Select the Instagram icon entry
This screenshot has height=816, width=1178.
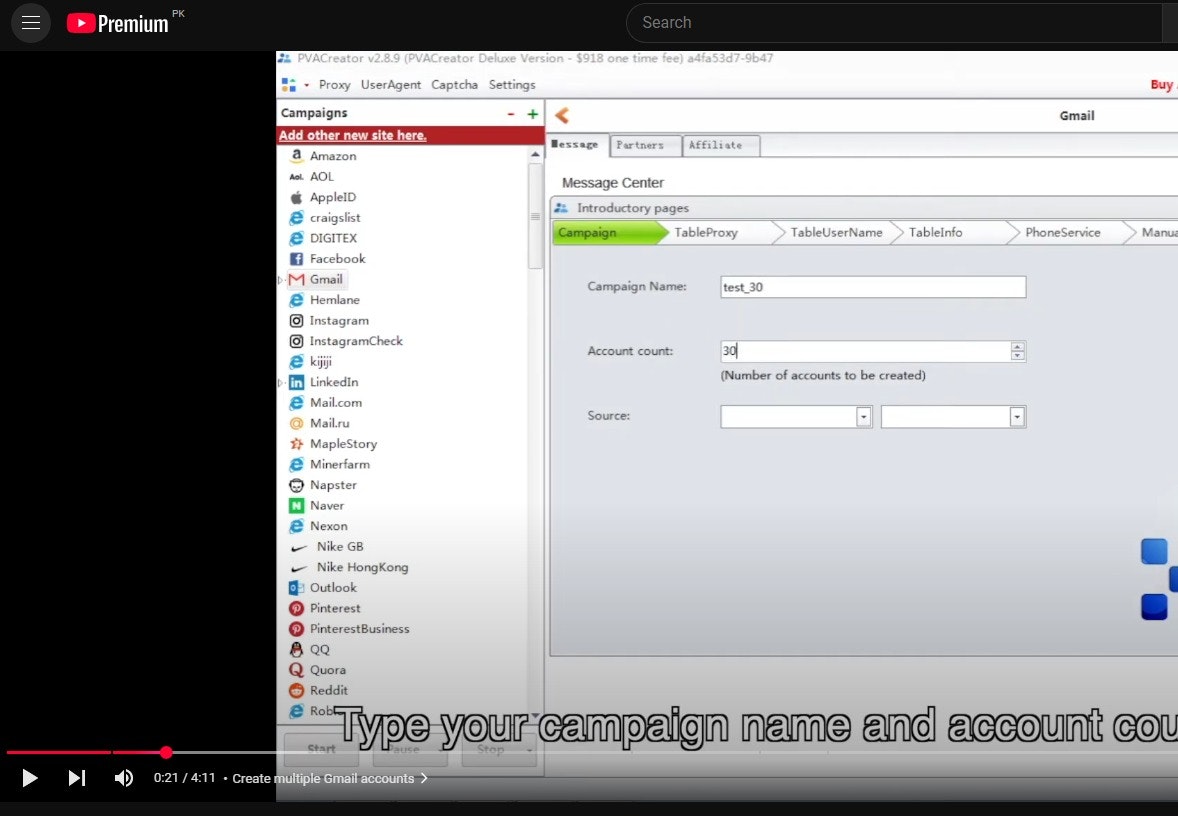[x=297, y=320]
